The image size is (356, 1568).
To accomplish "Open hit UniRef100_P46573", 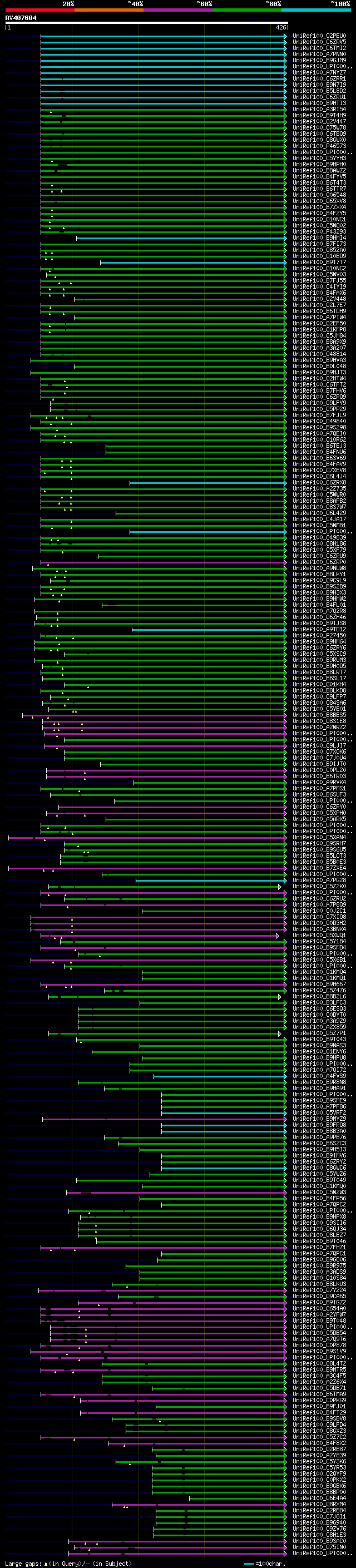I will pyautogui.click(x=319, y=146).
